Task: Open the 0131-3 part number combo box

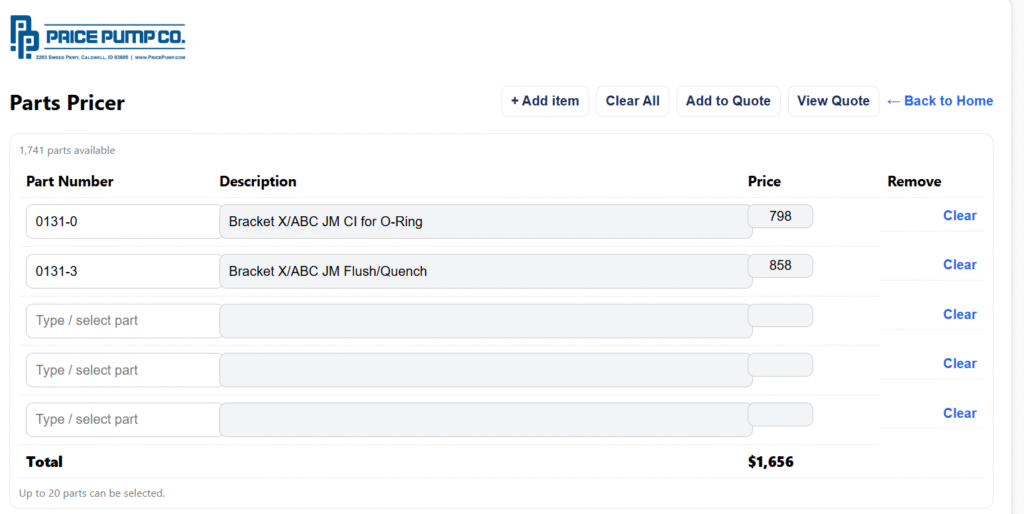Action: coord(123,271)
